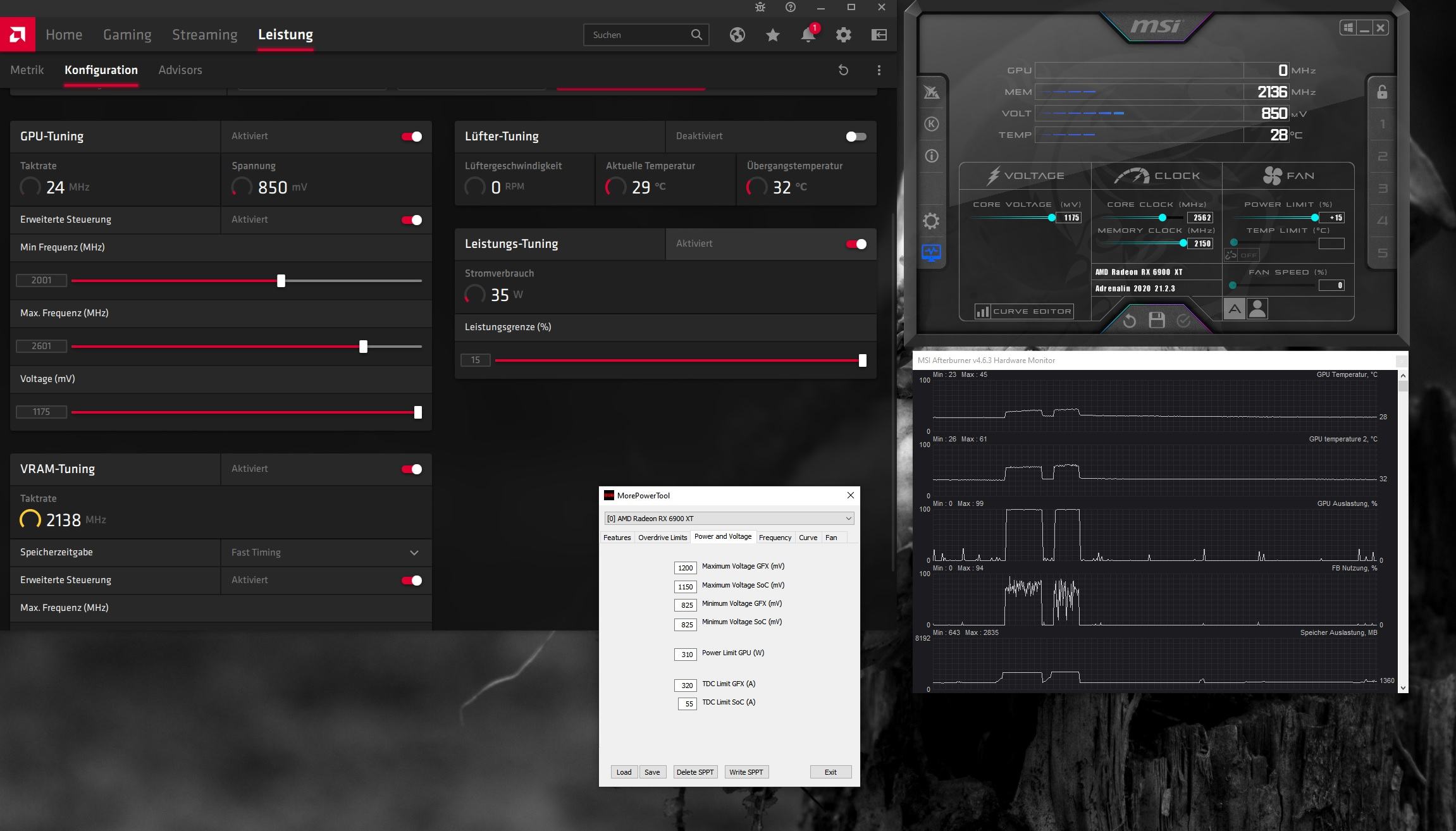Viewport: 1456px width, 831px height.
Task: Click the Power Limit GPU input field
Action: click(x=685, y=655)
